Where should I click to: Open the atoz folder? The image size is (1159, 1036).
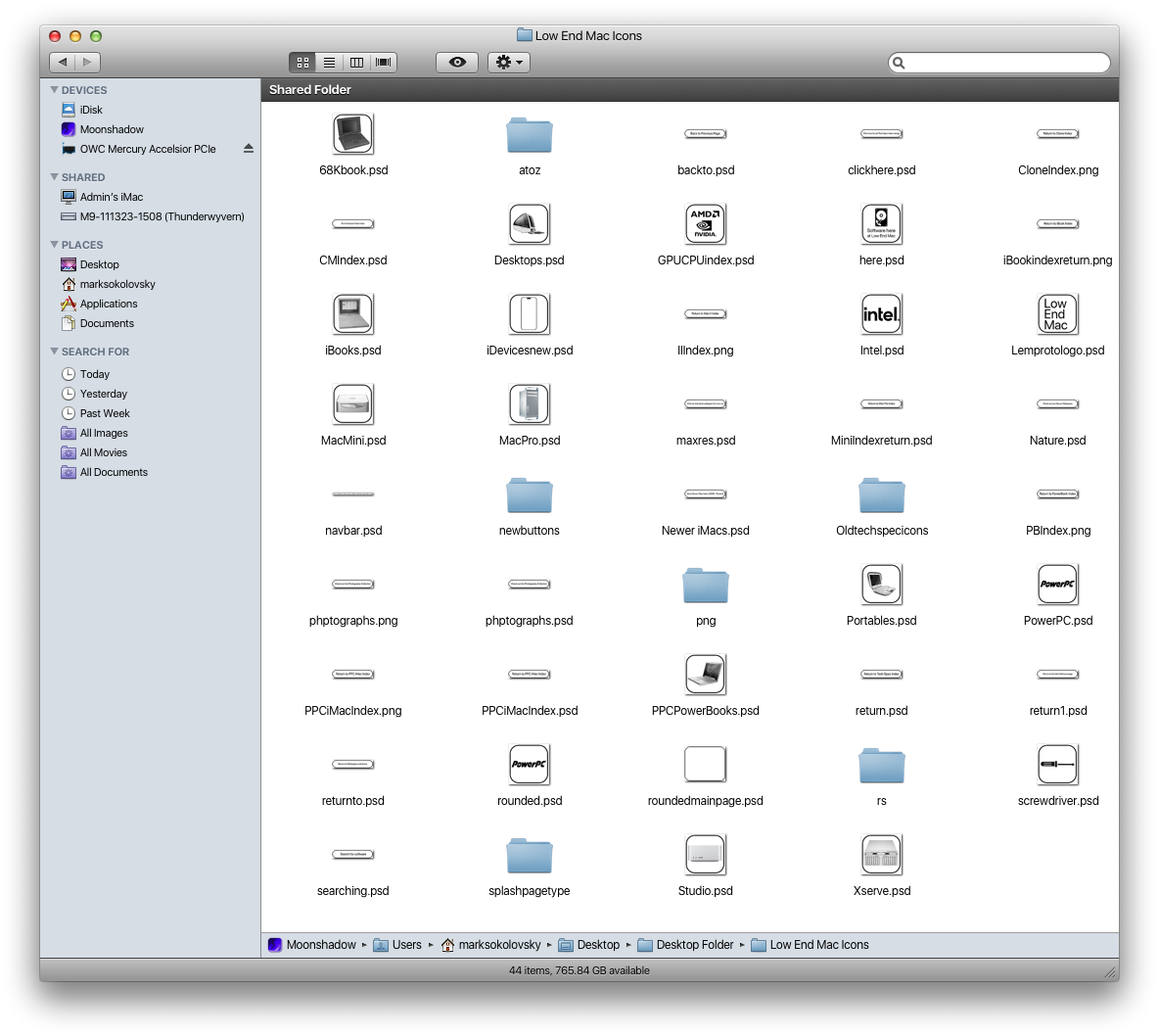[530, 135]
